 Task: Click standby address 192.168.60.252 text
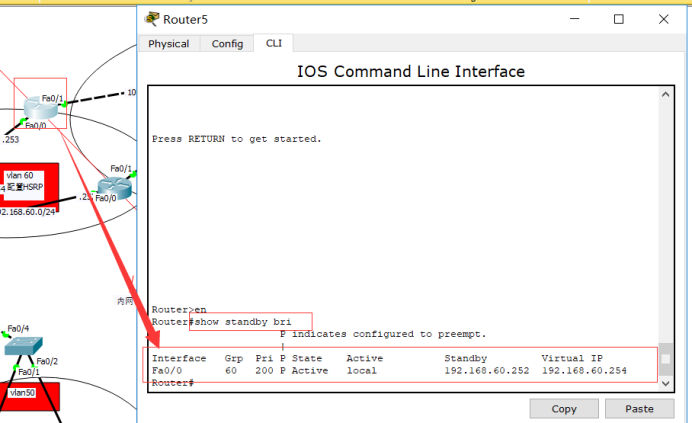(x=486, y=370)
